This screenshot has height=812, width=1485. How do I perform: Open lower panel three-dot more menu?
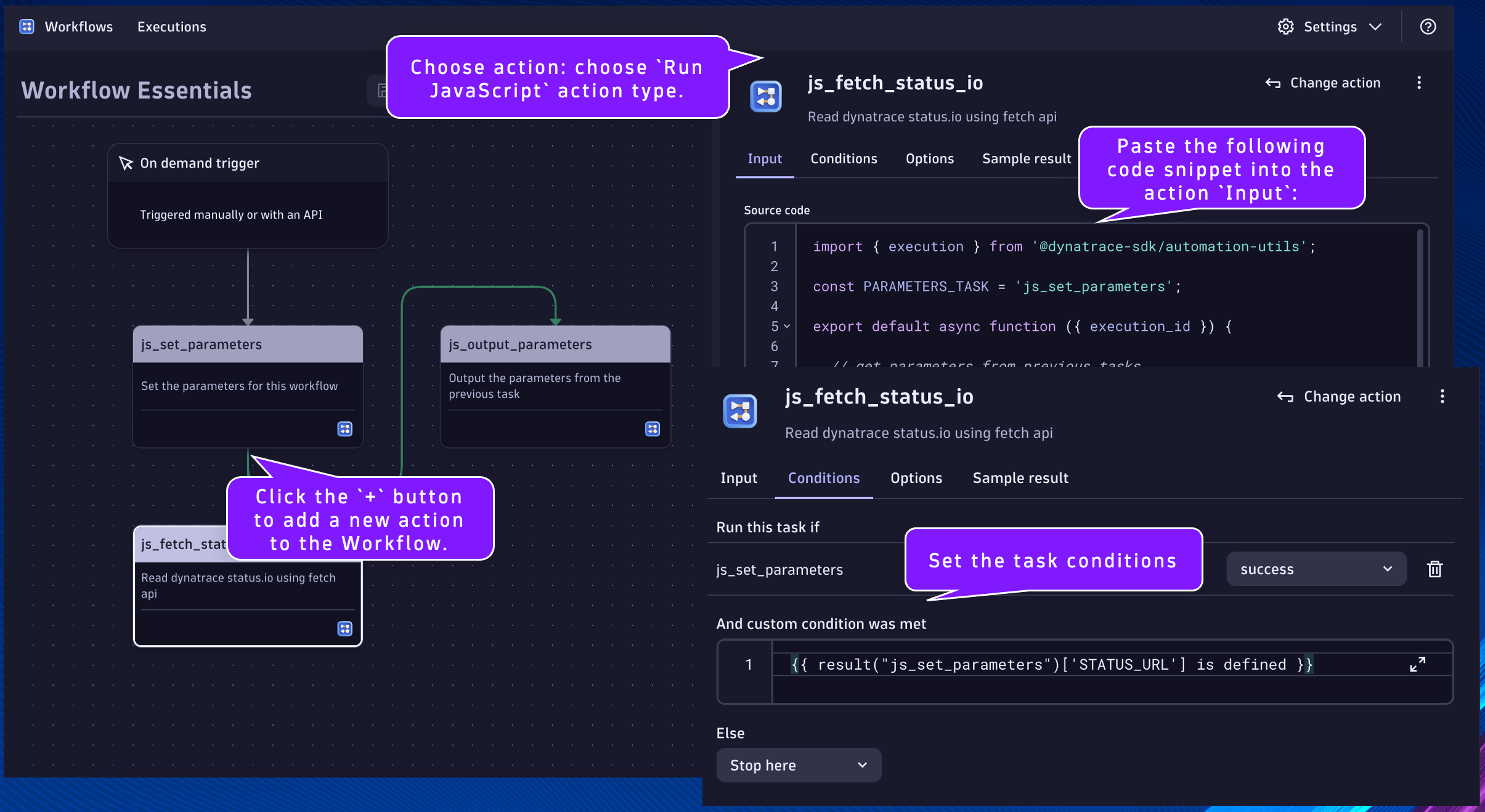[1442, 396]
